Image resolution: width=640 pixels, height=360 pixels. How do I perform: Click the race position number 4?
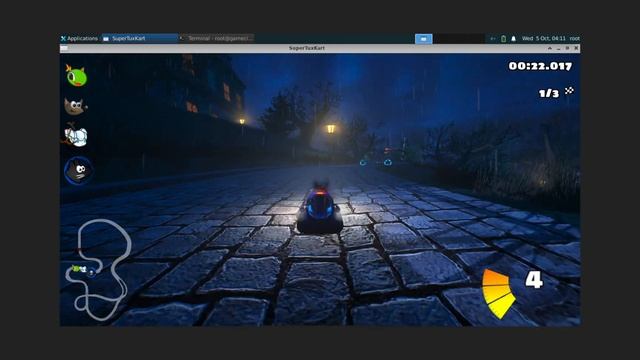point(534,280)
